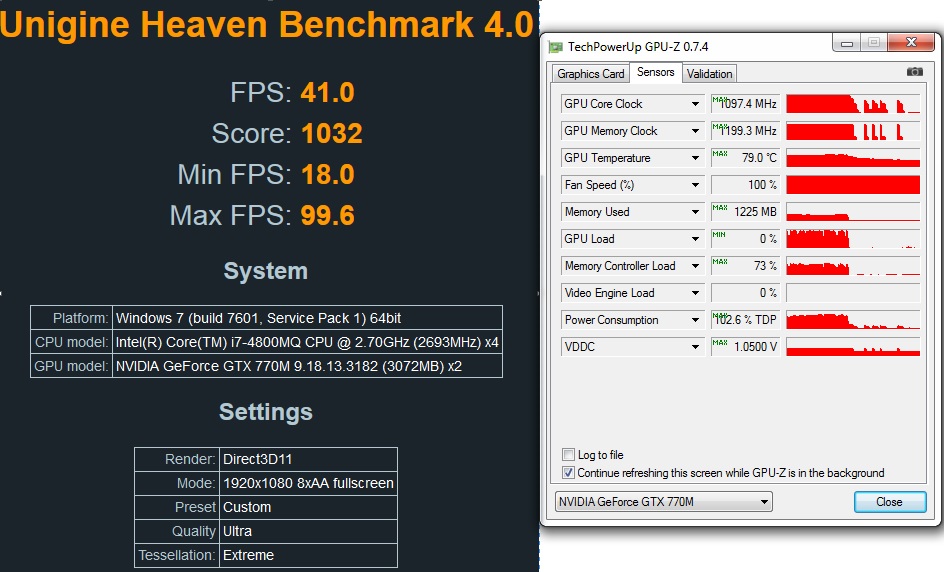Image resolution: width=944 pixels, height=572 pixels.
Task: Click the GPU-Z screenshot camera icon
Action: pos(914,72)
